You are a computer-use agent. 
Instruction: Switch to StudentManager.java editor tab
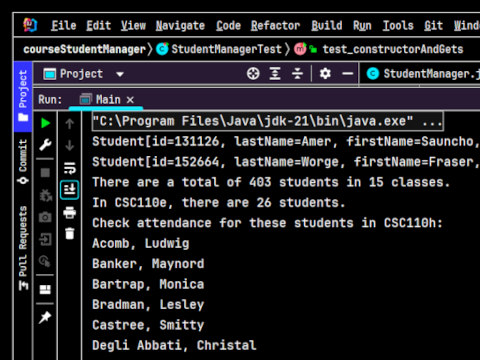click(423, 74)
